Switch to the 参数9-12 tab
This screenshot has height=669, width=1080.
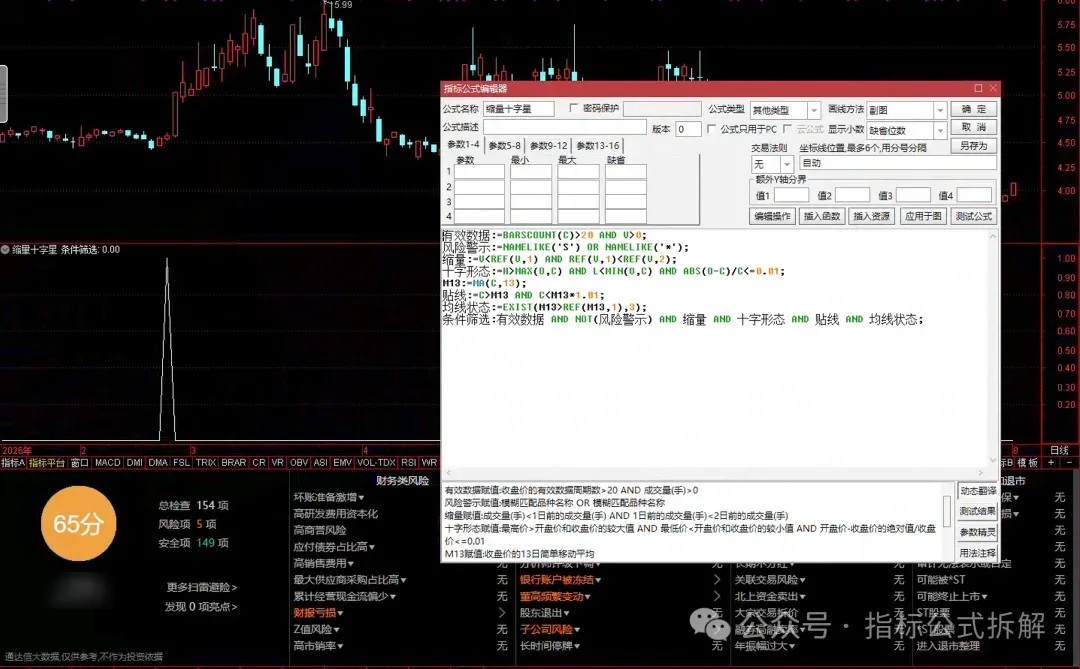tap(548, 145)
